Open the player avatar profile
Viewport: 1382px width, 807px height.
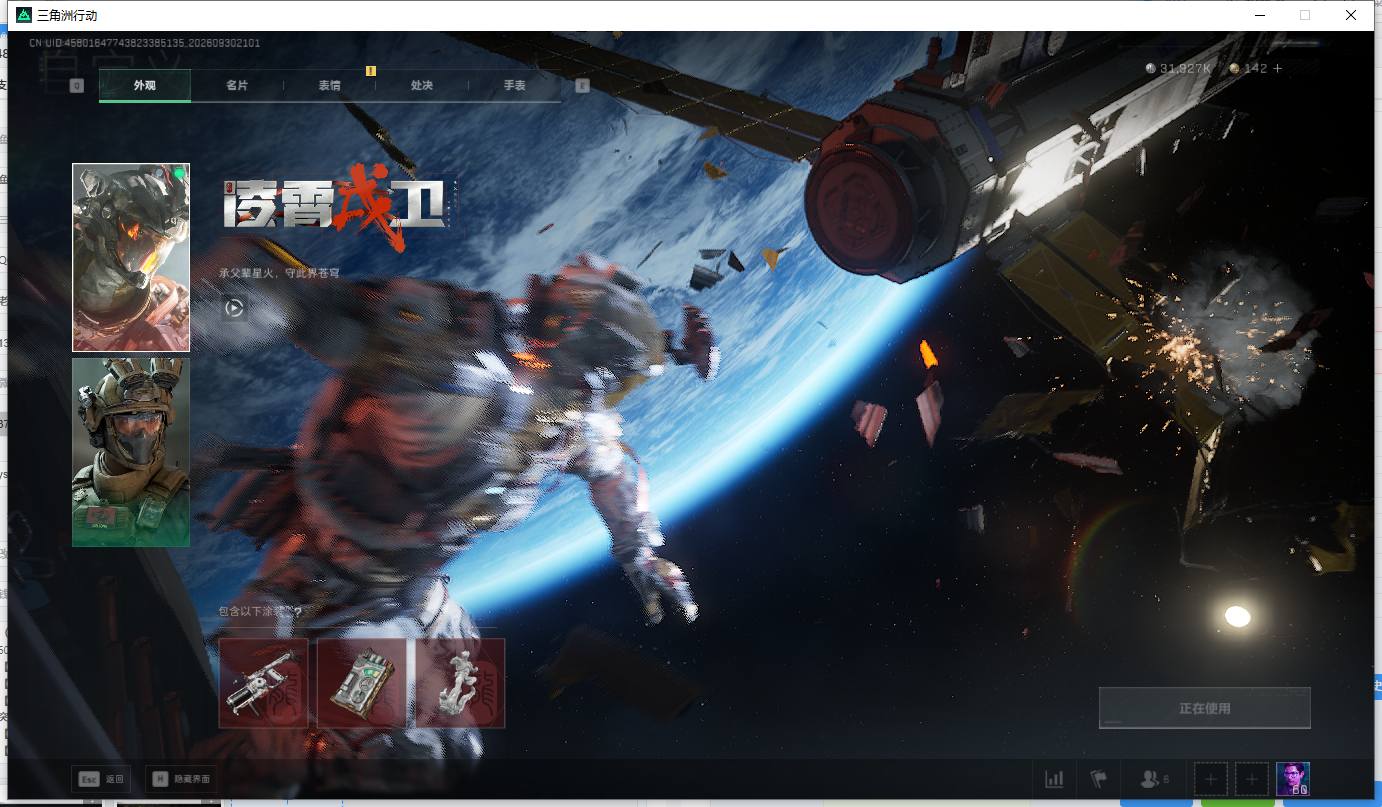coord(1293,779)
